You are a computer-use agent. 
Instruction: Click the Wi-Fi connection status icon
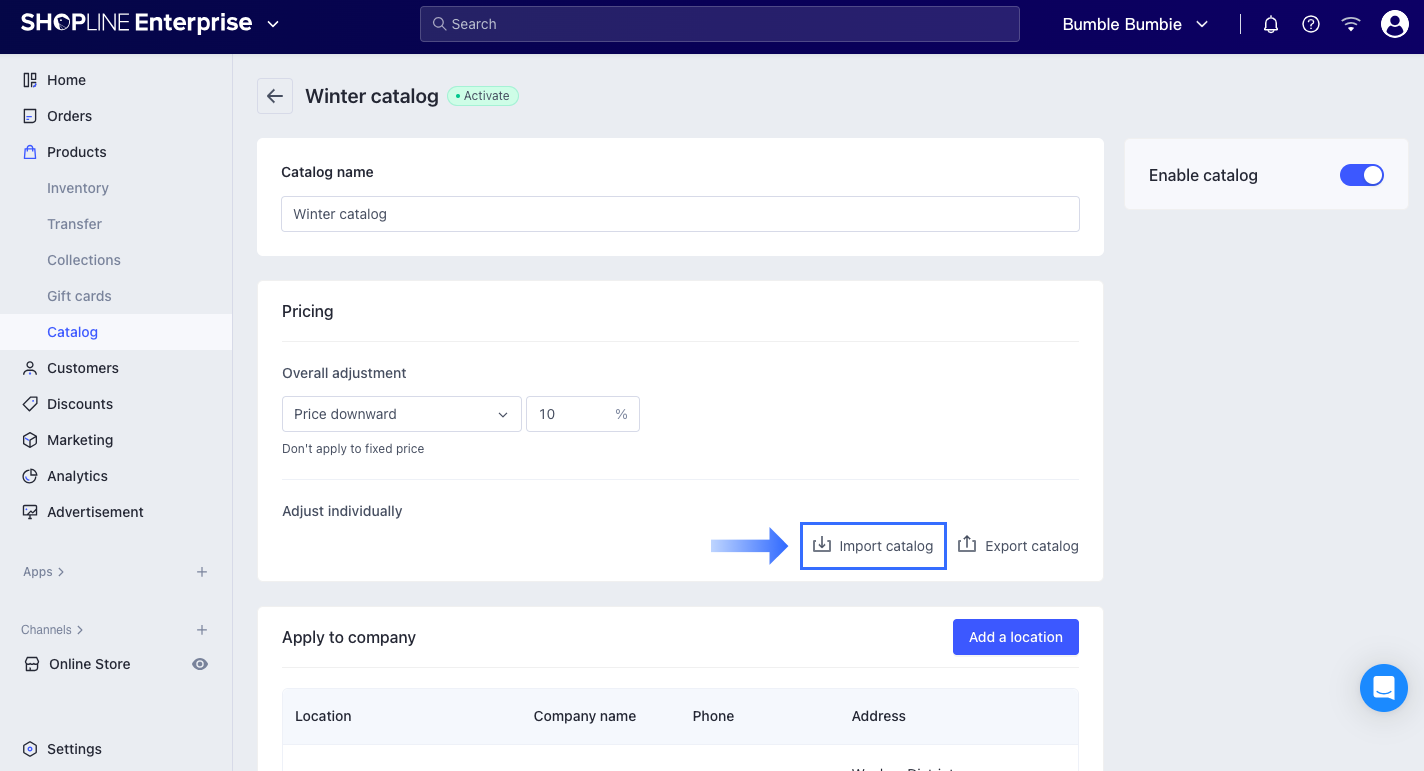(1351, 24)
